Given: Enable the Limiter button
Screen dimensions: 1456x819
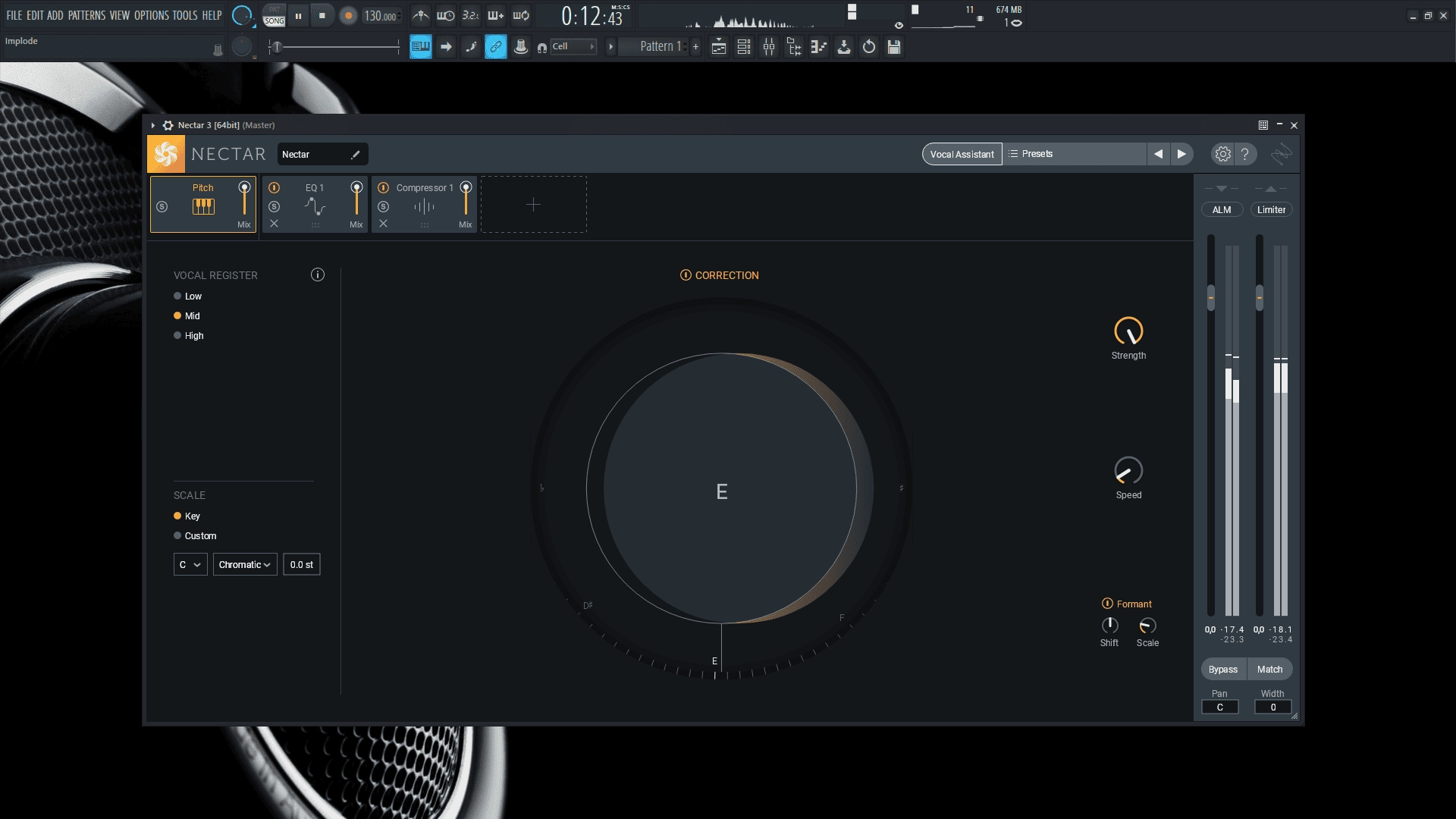Looking at the screenshot, I should pos(1271,210).
